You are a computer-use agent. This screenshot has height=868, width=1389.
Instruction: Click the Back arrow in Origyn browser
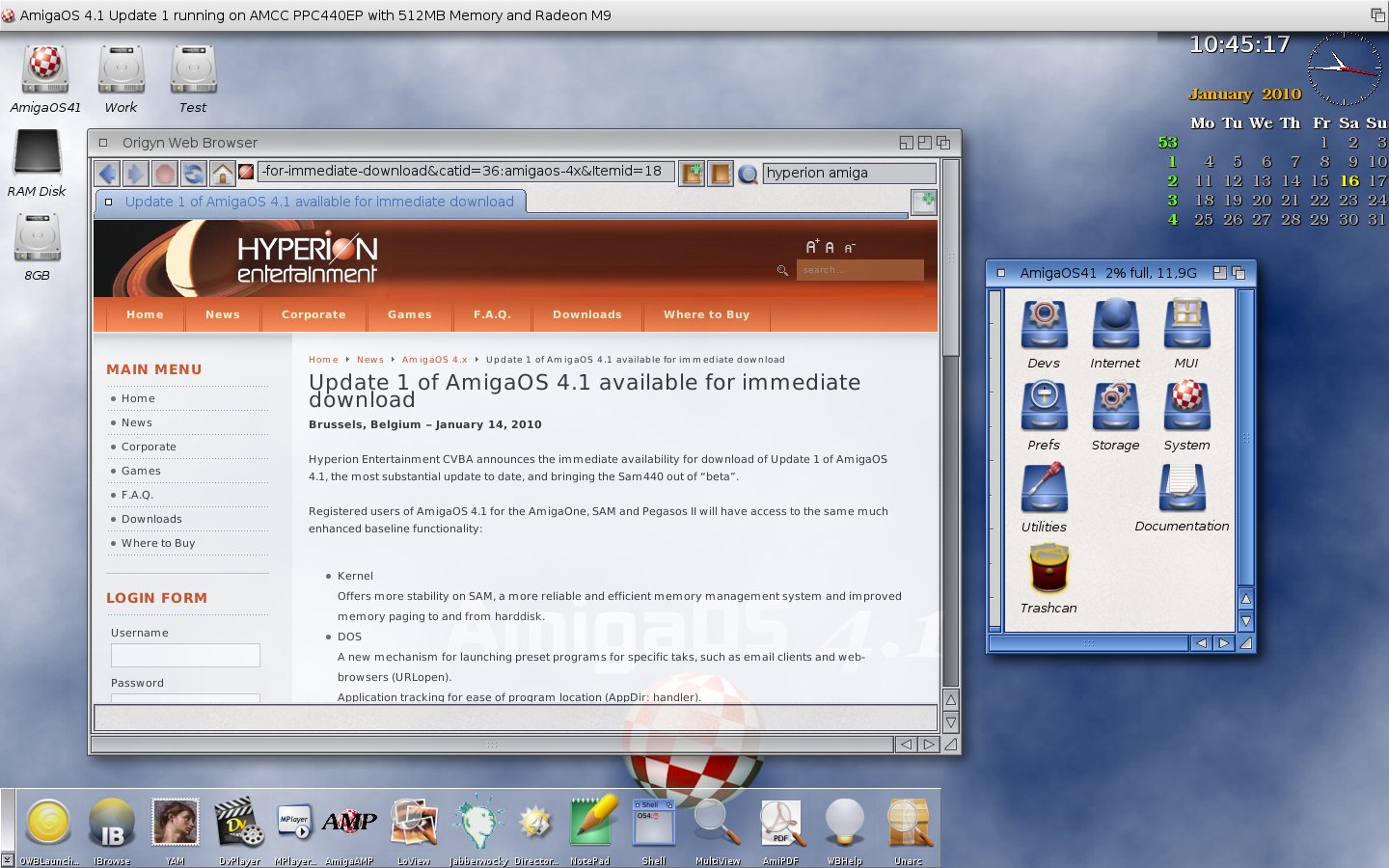pyautogui.click(x=108, y=174)
